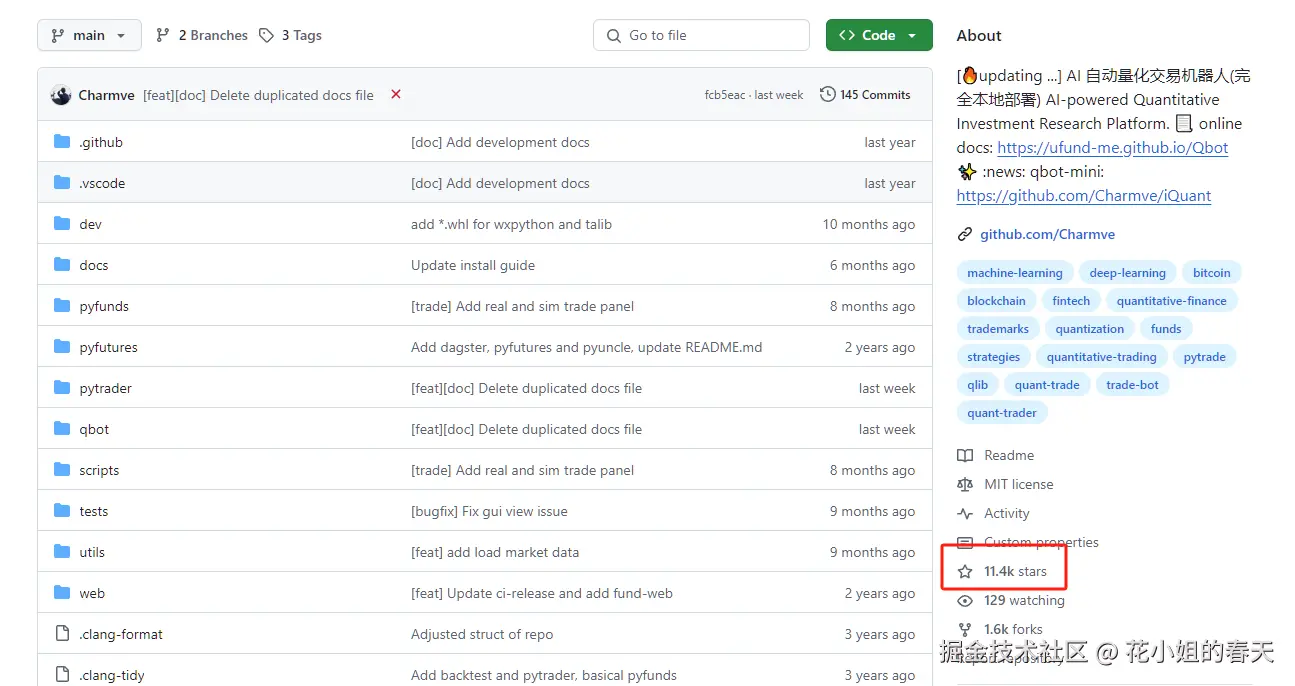
Task: Select the deep-learning topic tag
Action: 1127,273
